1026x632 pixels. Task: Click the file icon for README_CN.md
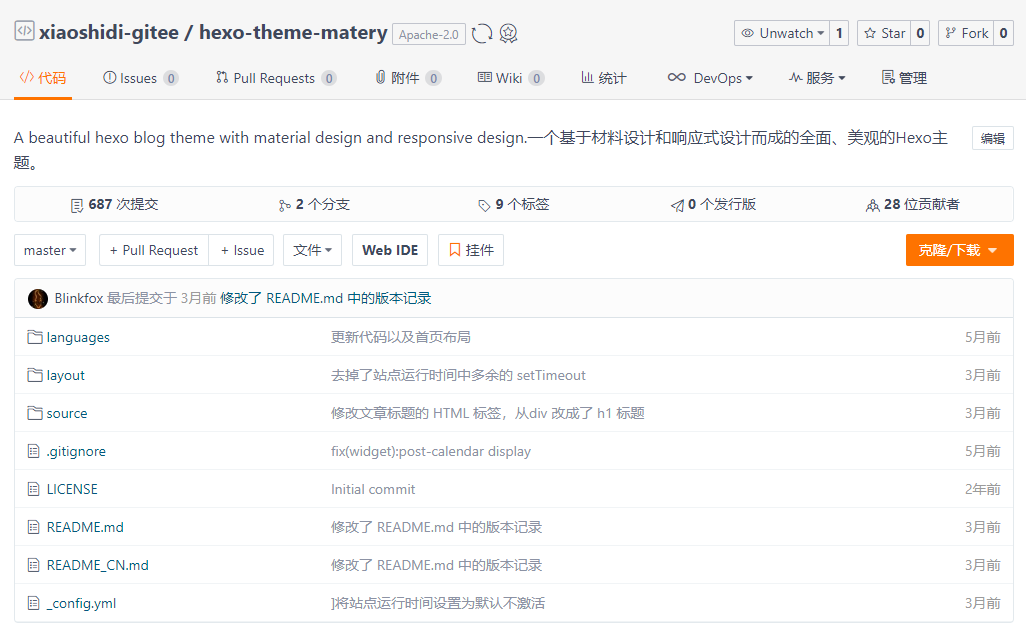(x=33, y=565)
